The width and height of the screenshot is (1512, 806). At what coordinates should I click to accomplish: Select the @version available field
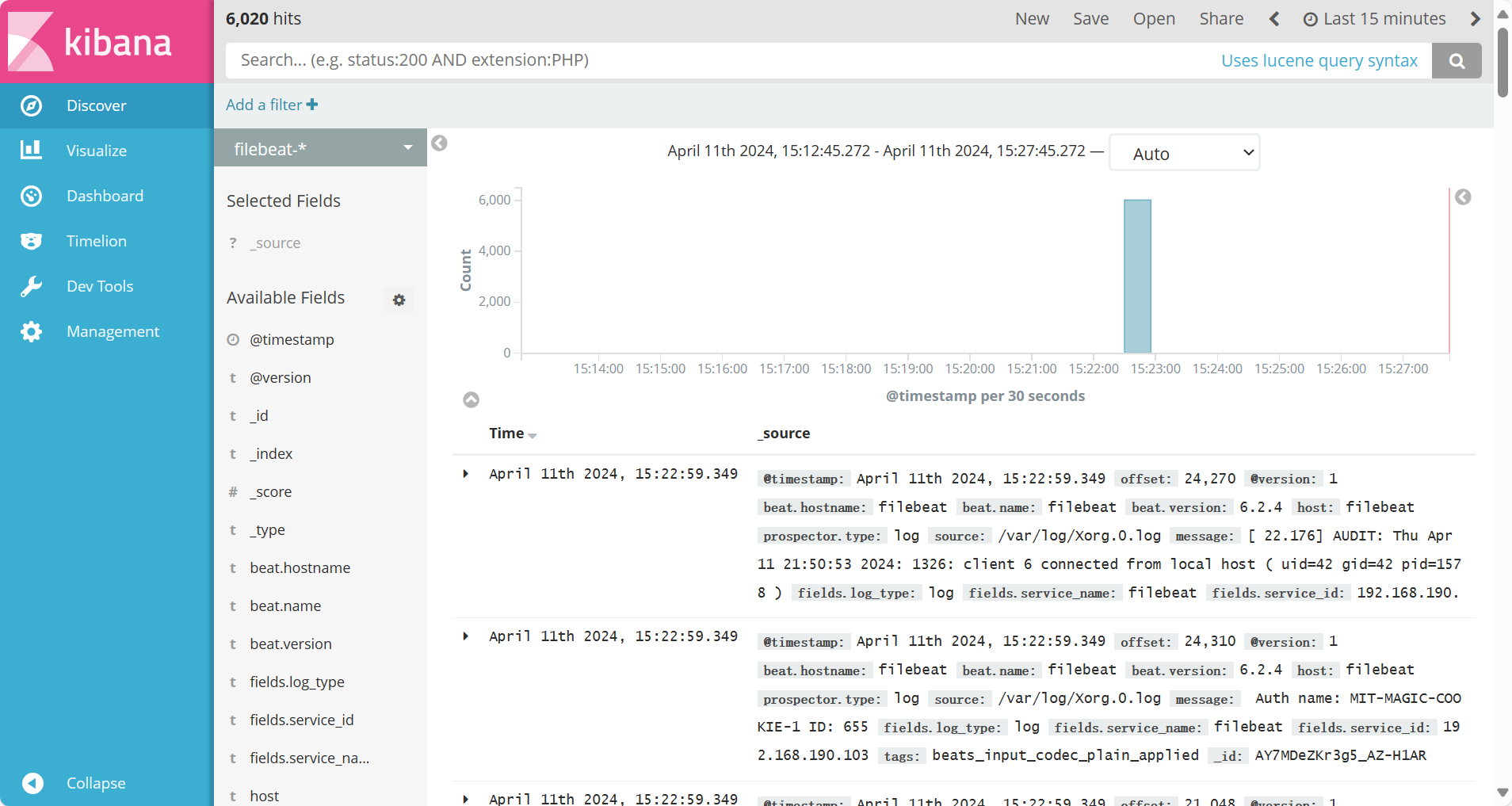(281, 377)
